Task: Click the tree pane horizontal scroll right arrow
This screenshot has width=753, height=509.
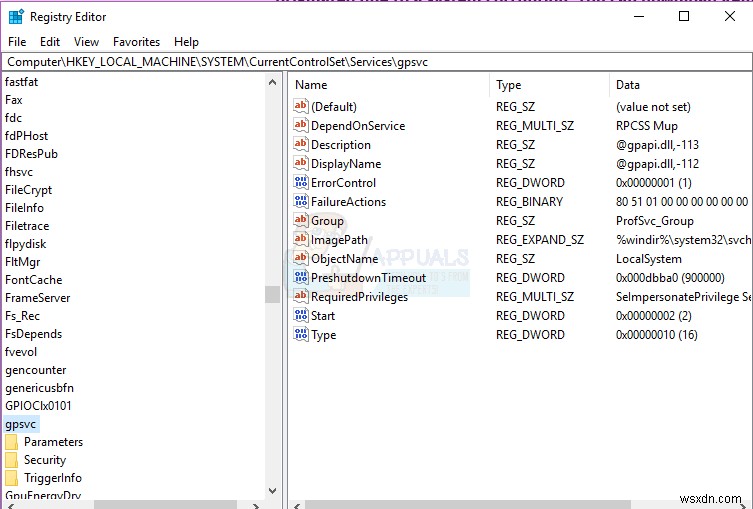Action: coord(256,505)
